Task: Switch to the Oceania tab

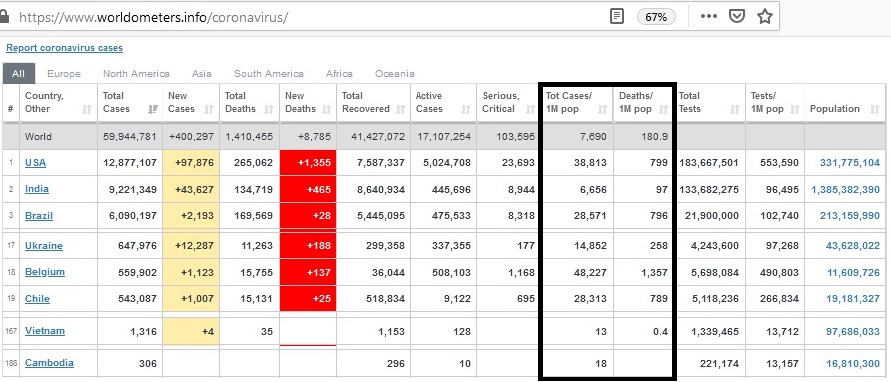Action: coord(394,73)
